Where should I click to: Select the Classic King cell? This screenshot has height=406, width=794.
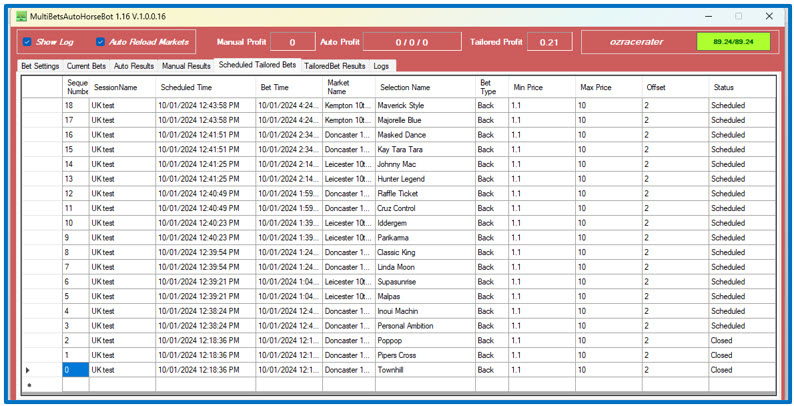pos(425,252)
